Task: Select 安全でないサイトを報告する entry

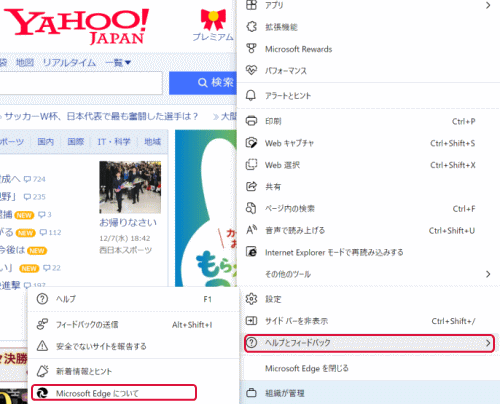Action: 101,346
